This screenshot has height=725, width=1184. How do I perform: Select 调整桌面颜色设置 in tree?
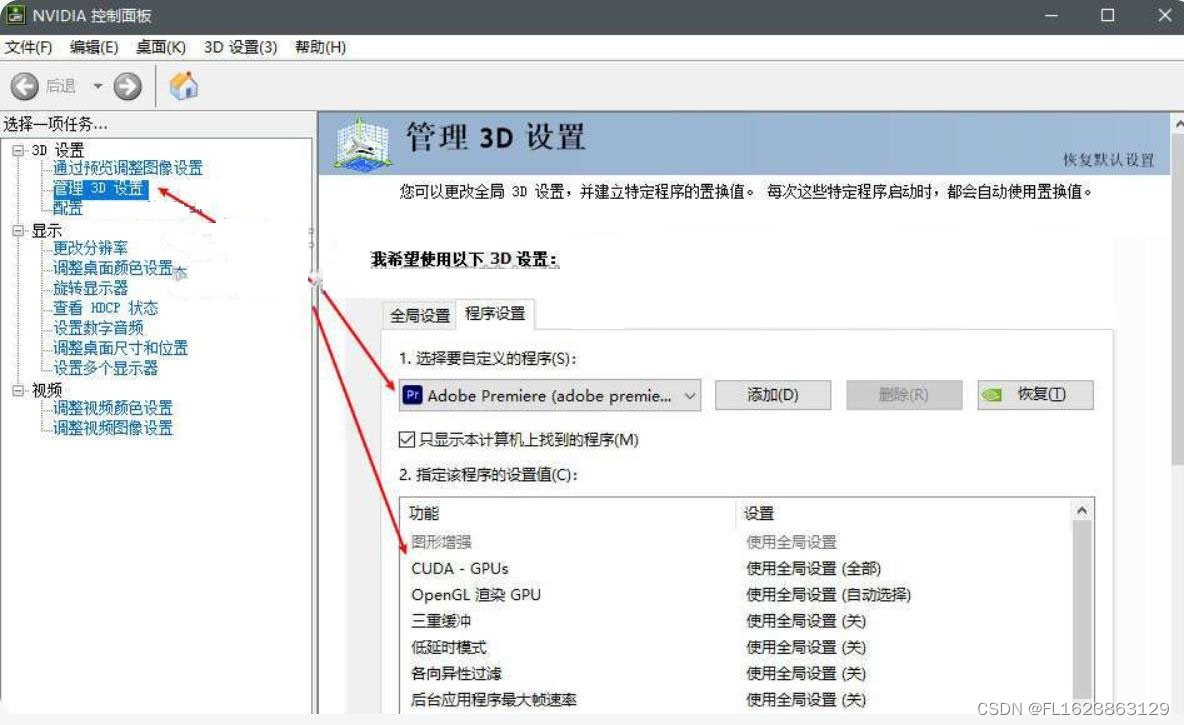pos(113,268)
